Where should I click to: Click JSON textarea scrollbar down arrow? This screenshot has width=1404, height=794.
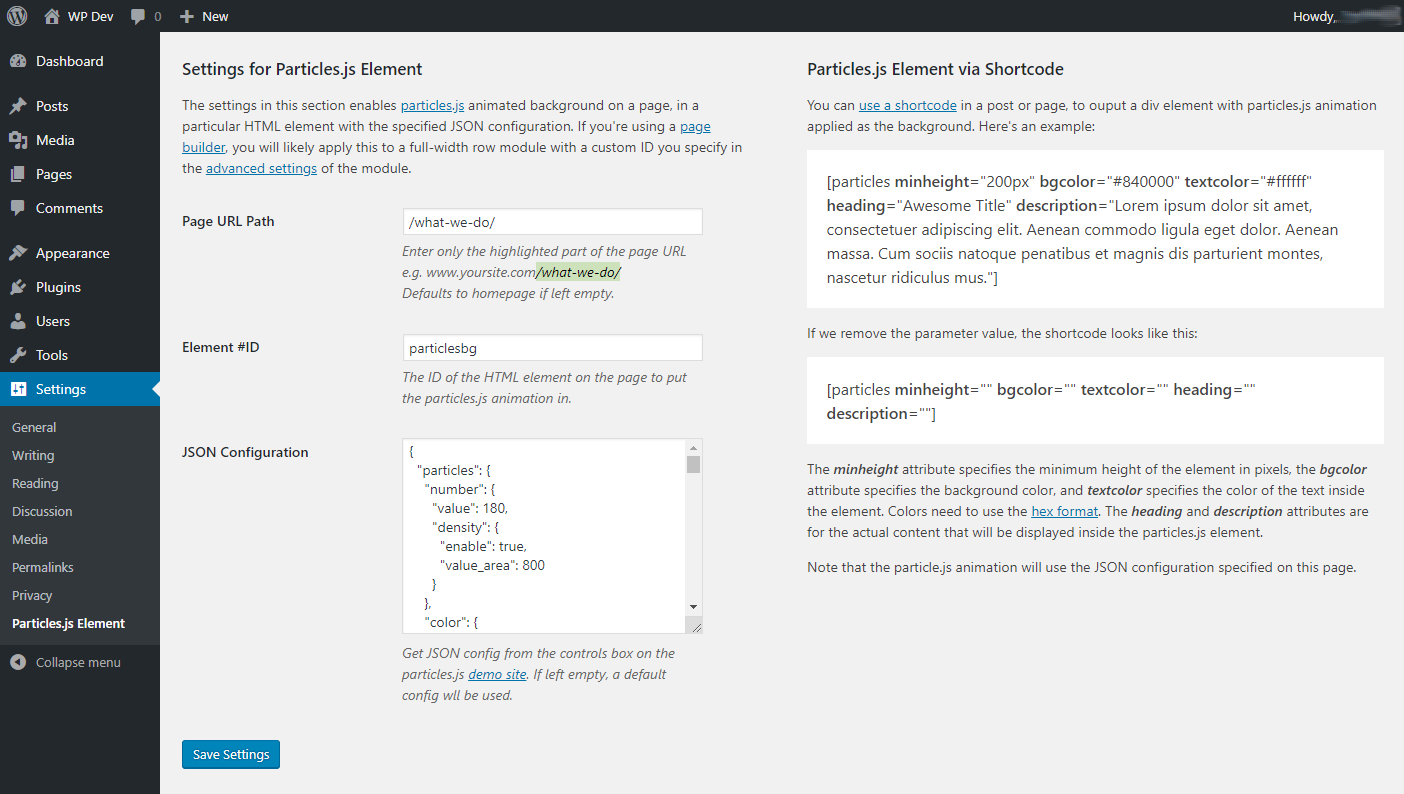click(x=693, y=606)
